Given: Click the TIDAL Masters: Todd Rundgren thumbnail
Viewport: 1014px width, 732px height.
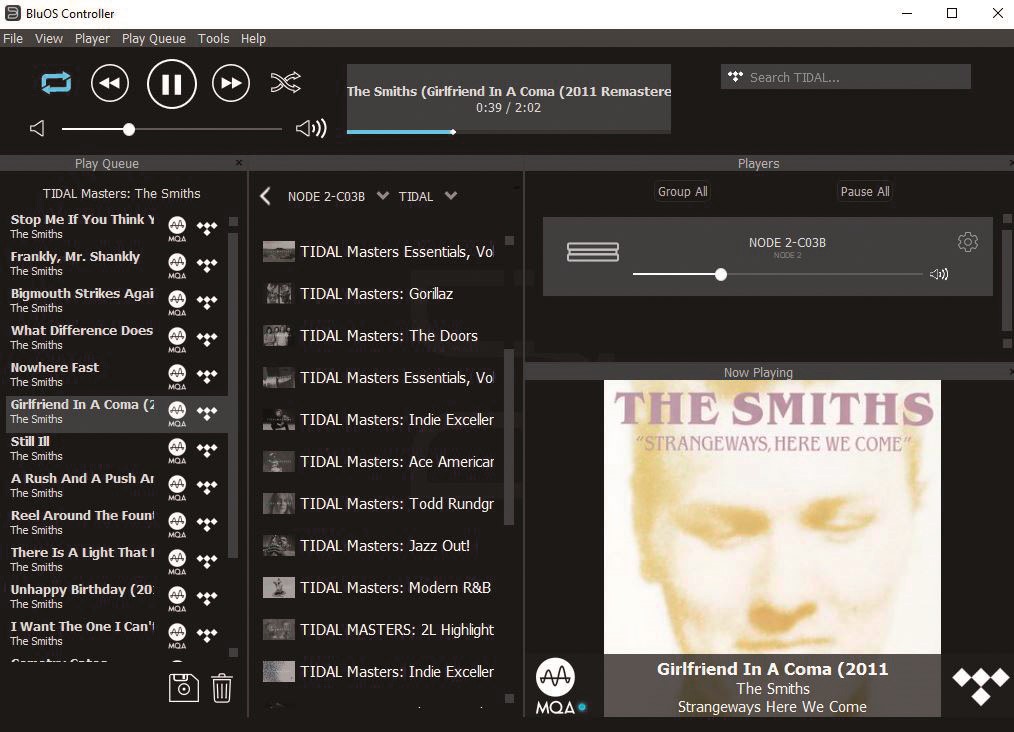Looking at the screenshot, I should pos(279,504).
